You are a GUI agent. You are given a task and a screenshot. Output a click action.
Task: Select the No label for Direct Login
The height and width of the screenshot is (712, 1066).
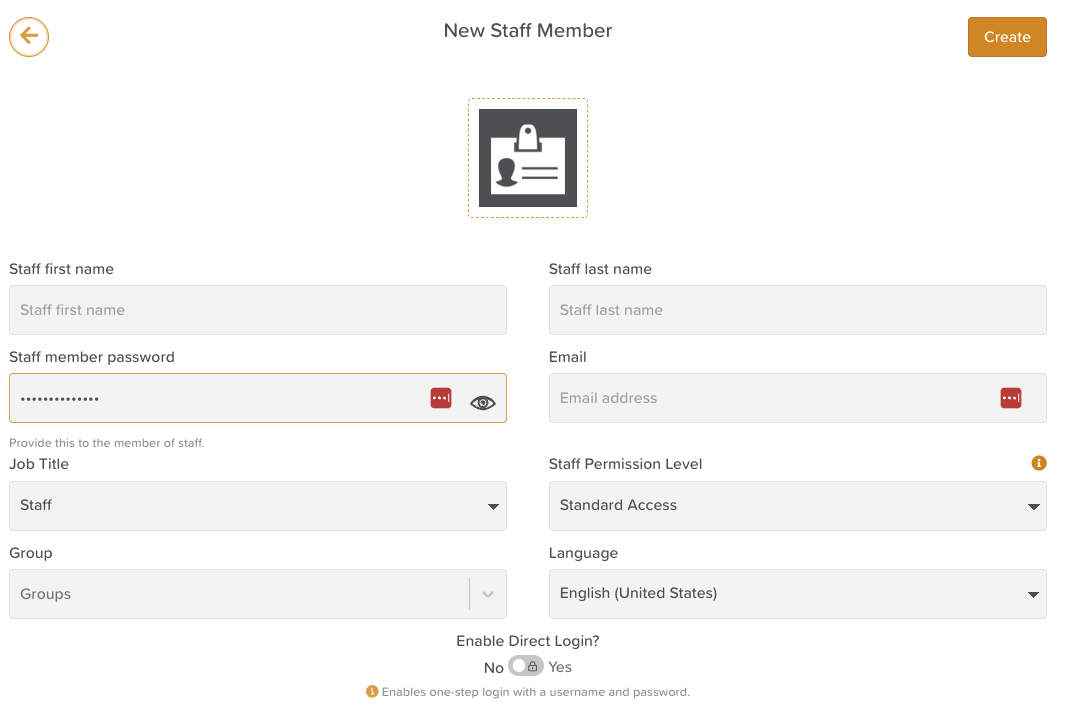[493, 667]
